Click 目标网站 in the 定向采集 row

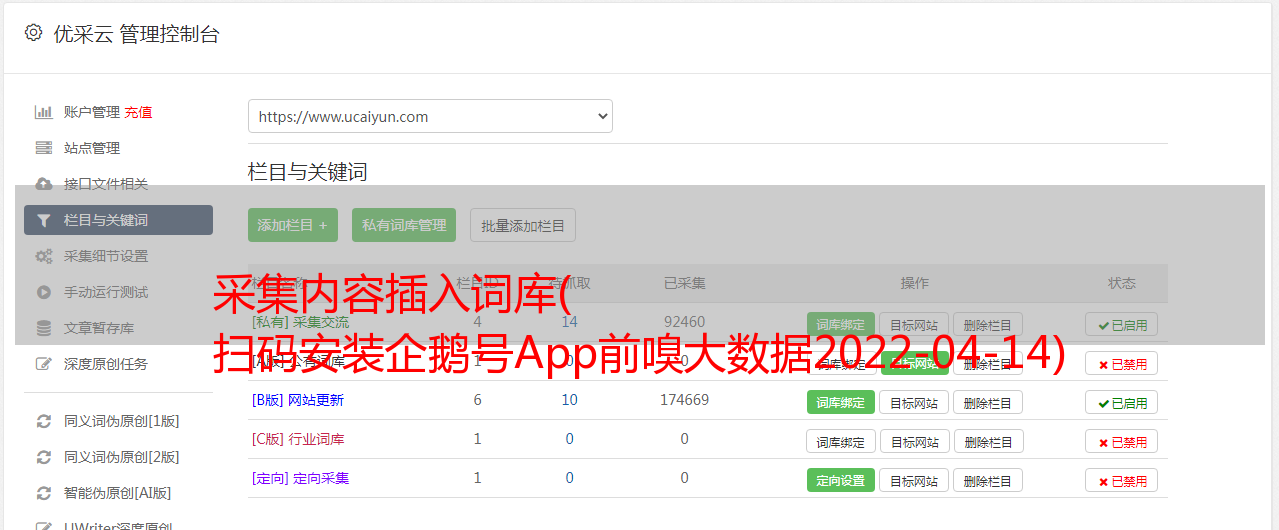[914, 480]
